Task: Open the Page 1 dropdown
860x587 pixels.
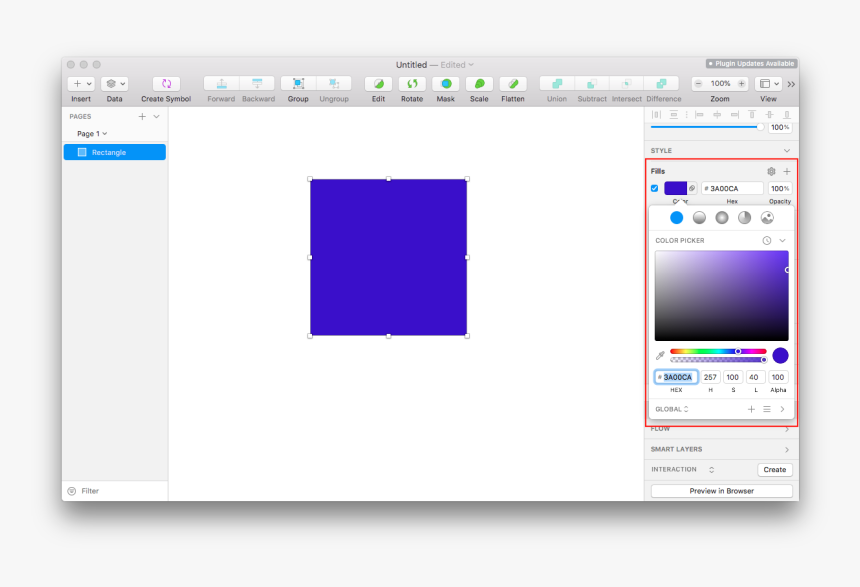Action: click(92, 133)
